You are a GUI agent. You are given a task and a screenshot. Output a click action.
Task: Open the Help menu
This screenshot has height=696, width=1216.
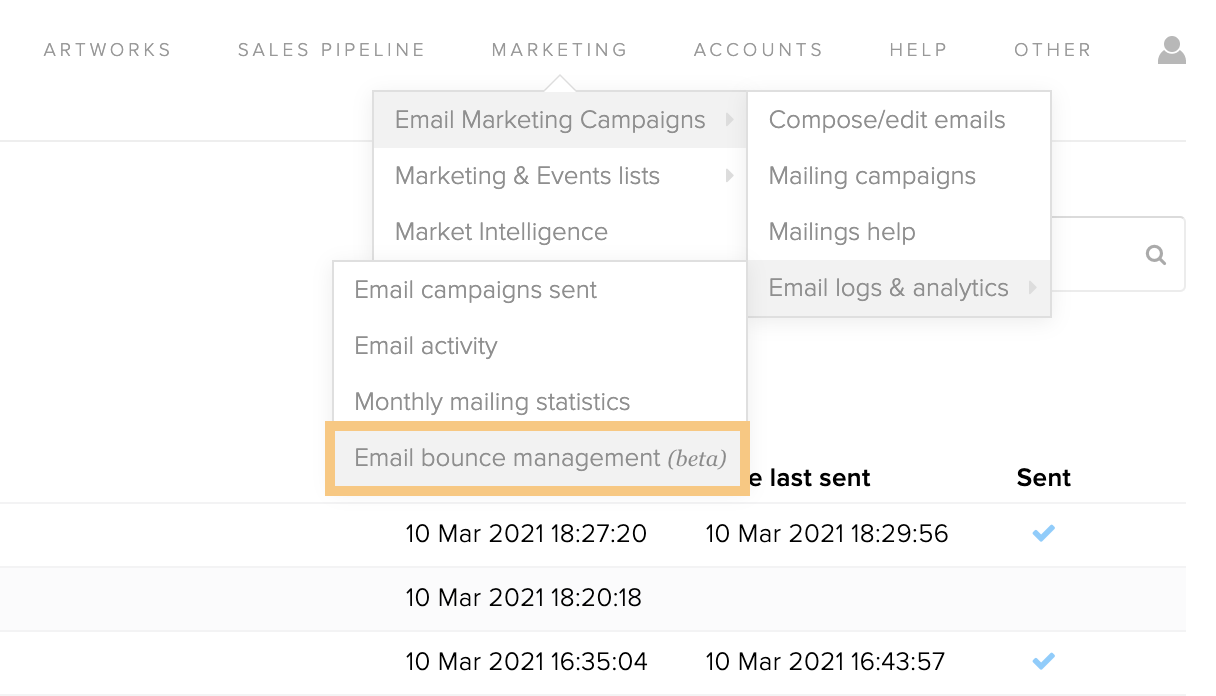(x=919, y=50)
